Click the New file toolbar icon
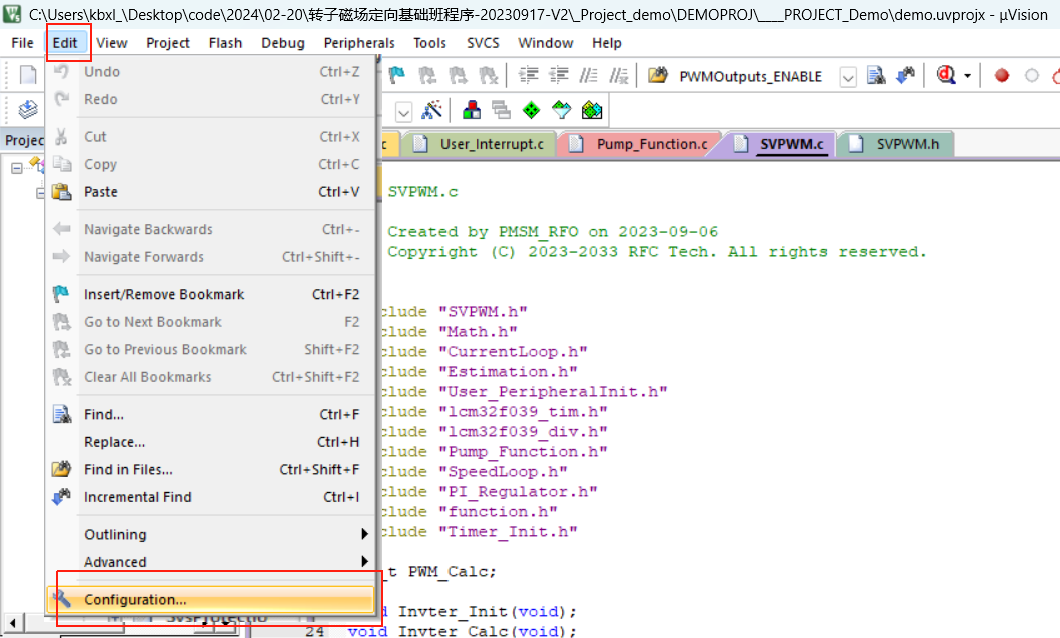Image resolution: width=1060 pixels, height=638 pixels. coord(28,75)
